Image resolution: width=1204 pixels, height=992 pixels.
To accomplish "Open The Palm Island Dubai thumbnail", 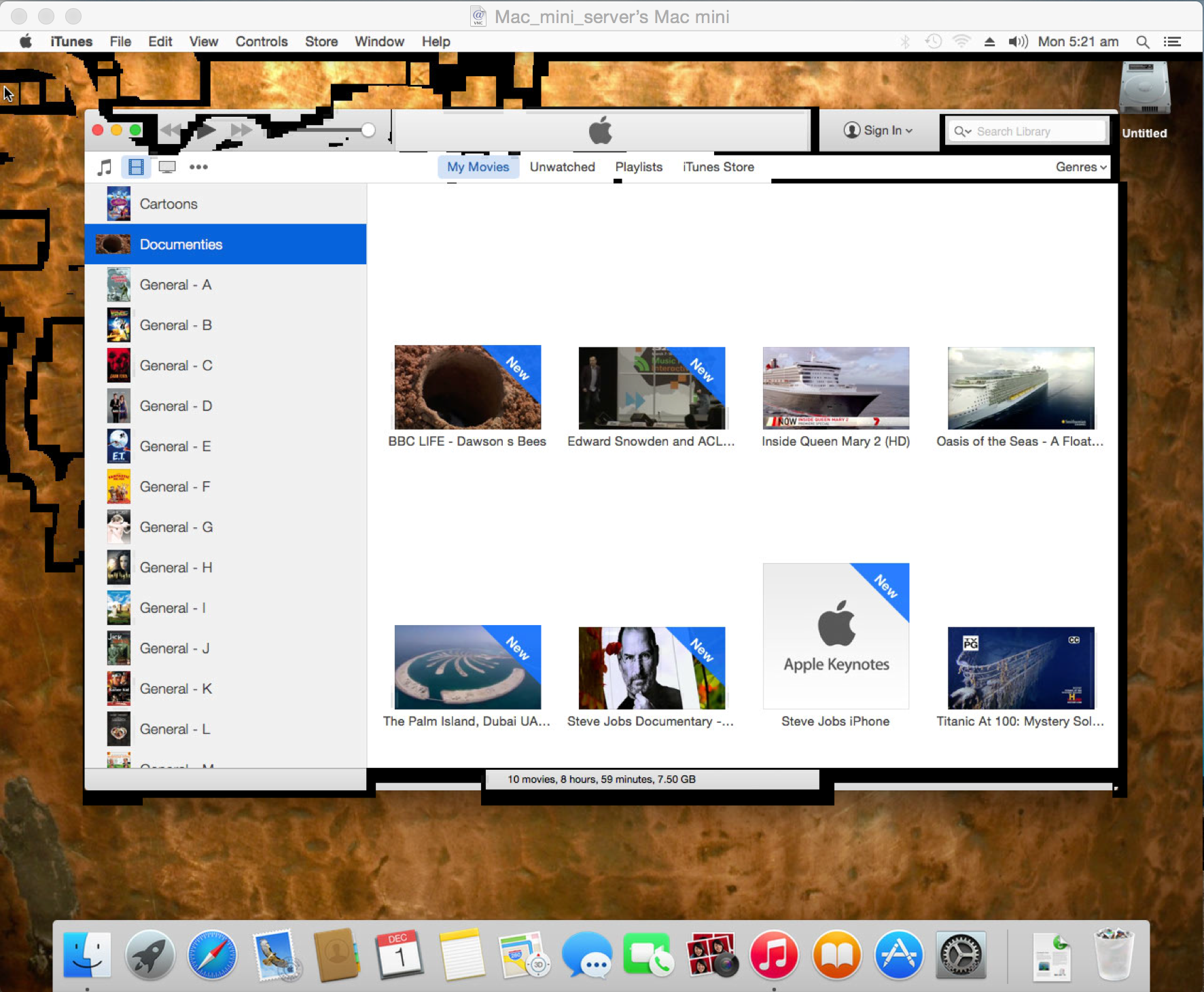I will point(467,667).
